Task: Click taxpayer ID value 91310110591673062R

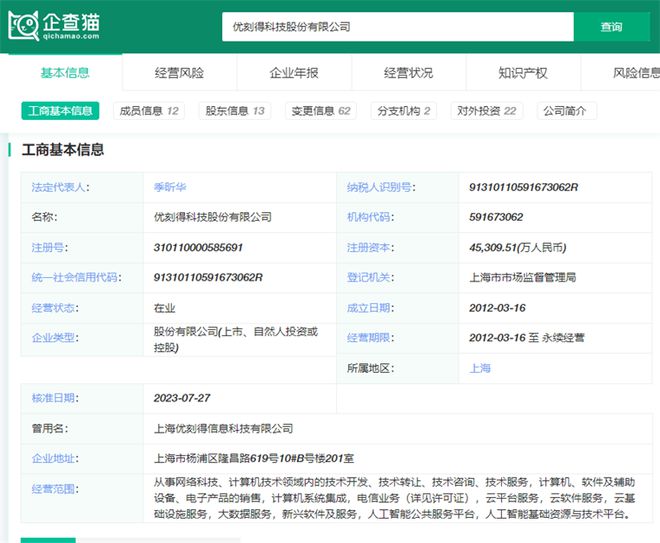Action: tap(524, 187)
